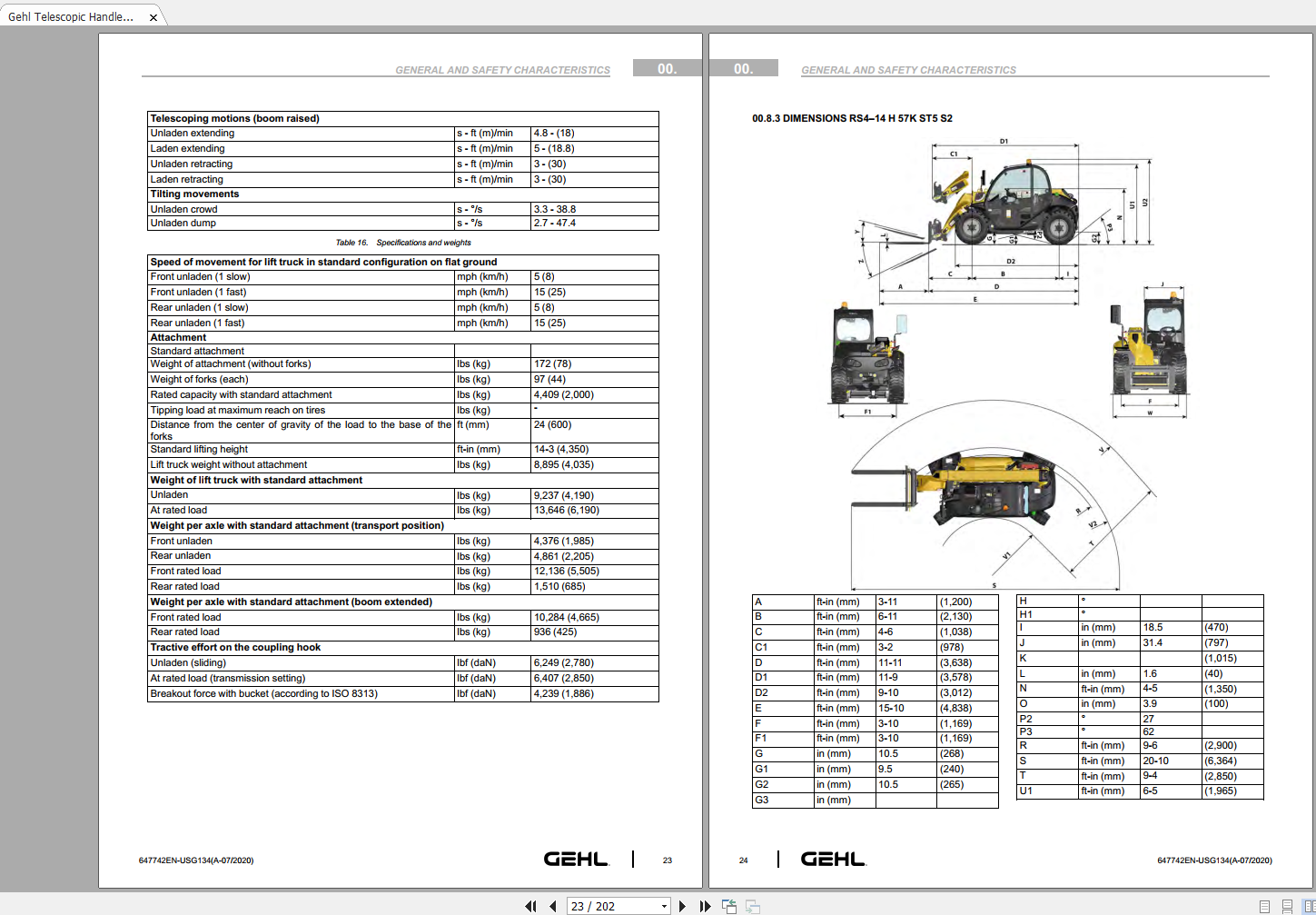This screenshot has width=1316, height=915.
Task: Select the single page layout icon
Action: coord(1264,906)
